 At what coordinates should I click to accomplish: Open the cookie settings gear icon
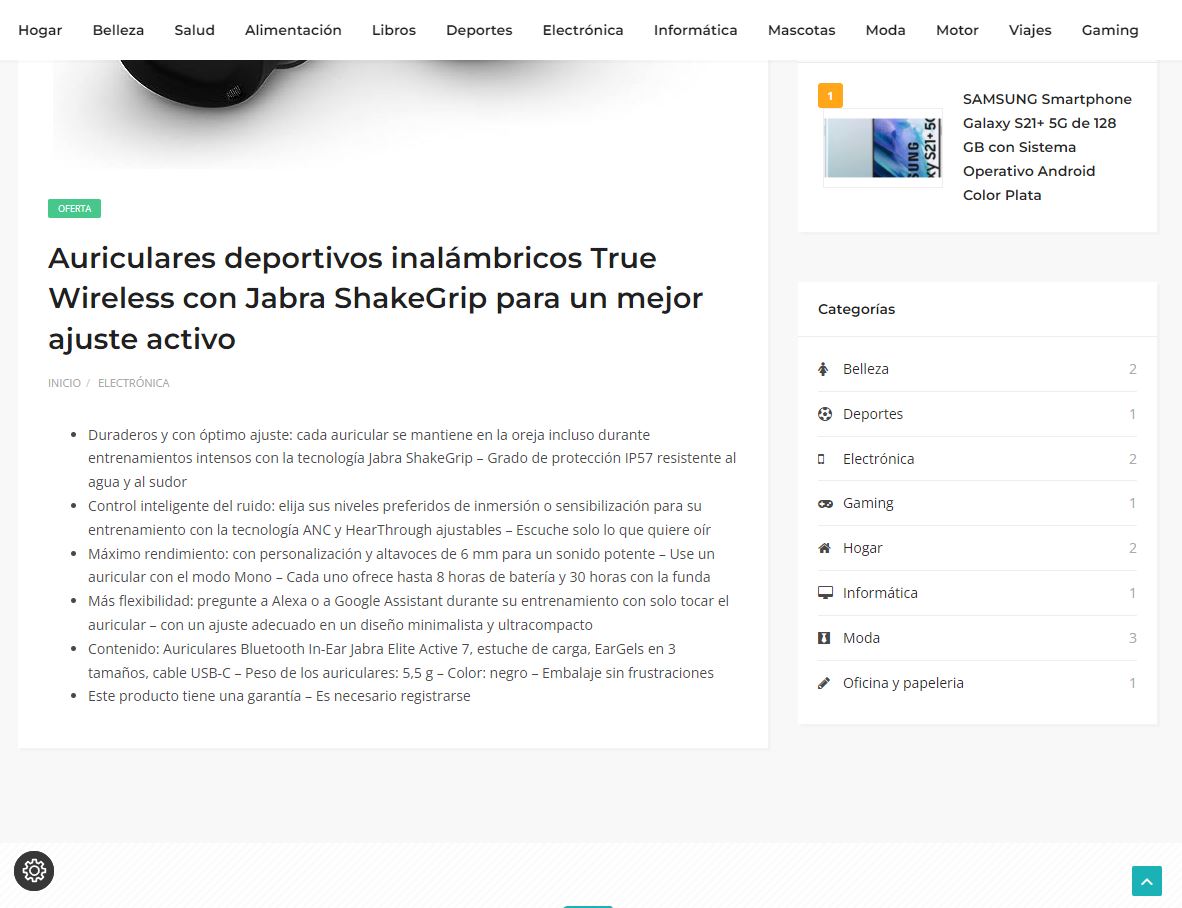pos(34,871)
